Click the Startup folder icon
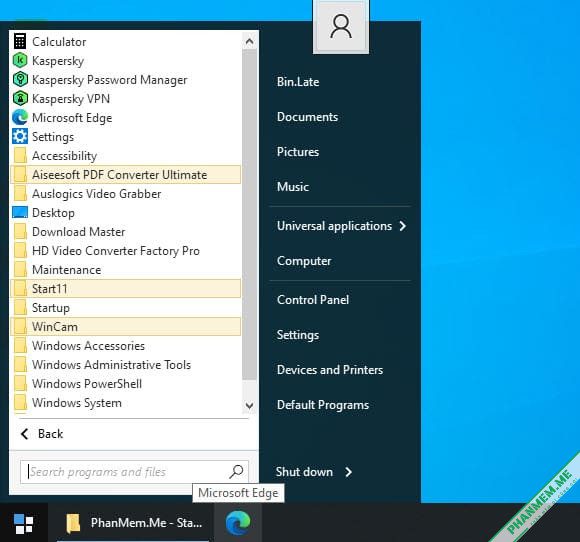The width and height of the screenshot is (580, 542). [20, 307]
